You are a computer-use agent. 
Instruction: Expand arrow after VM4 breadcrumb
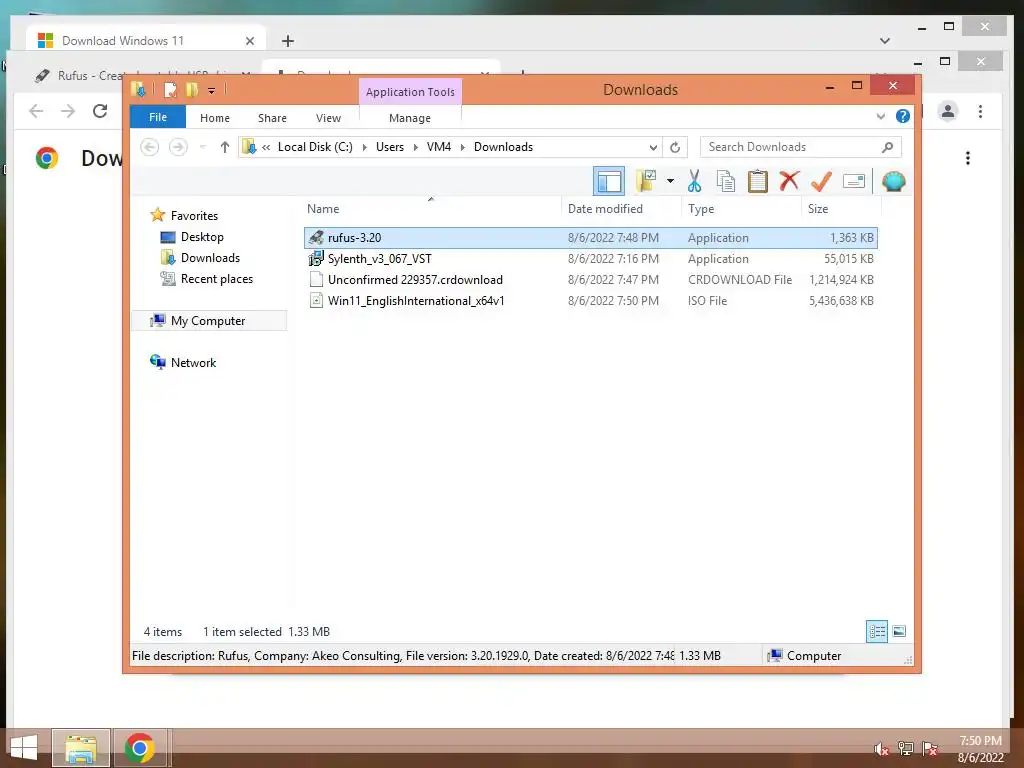pos(462,147)
